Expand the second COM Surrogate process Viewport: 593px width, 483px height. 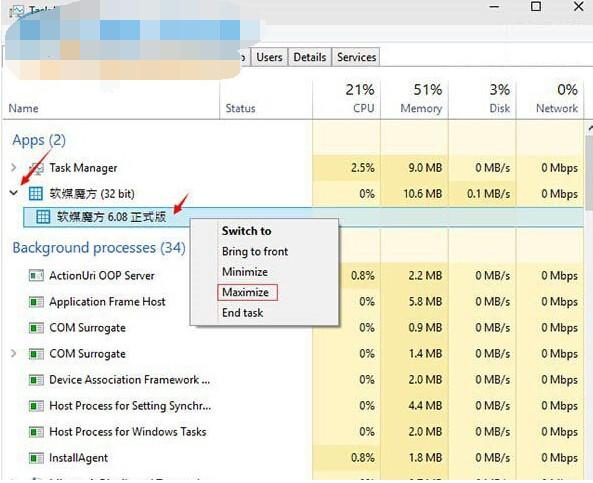(x=14, y=354)
